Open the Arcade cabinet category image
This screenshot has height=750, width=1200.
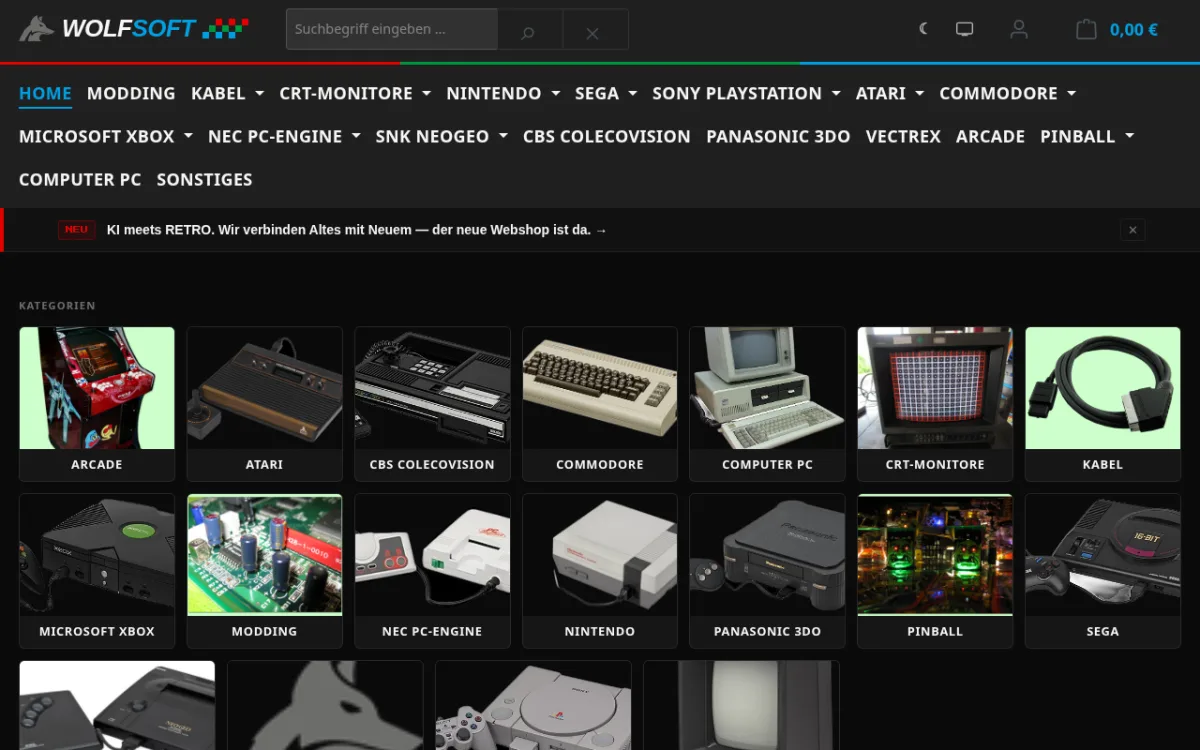pyautogui.click(x=97, y=388)
